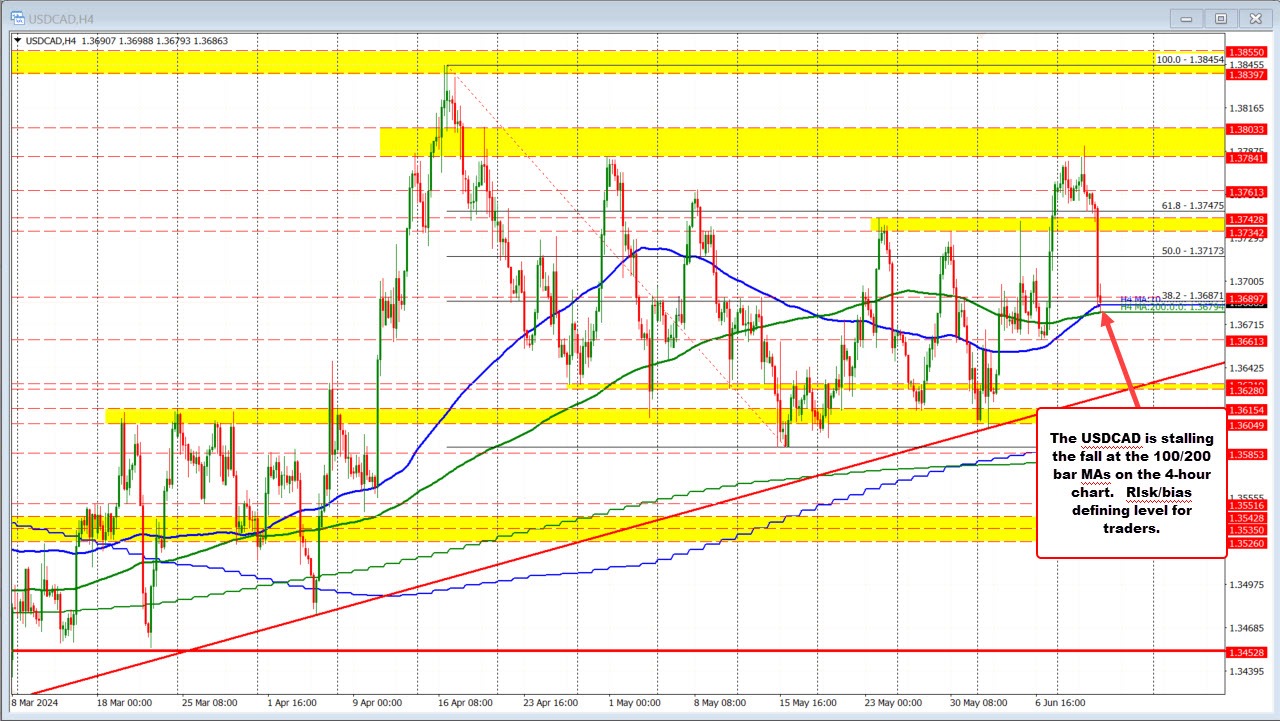Click the annotation box about 100/200 bar MAs
Screen dimensions: 1280x721
click(x=1131, y=482)
